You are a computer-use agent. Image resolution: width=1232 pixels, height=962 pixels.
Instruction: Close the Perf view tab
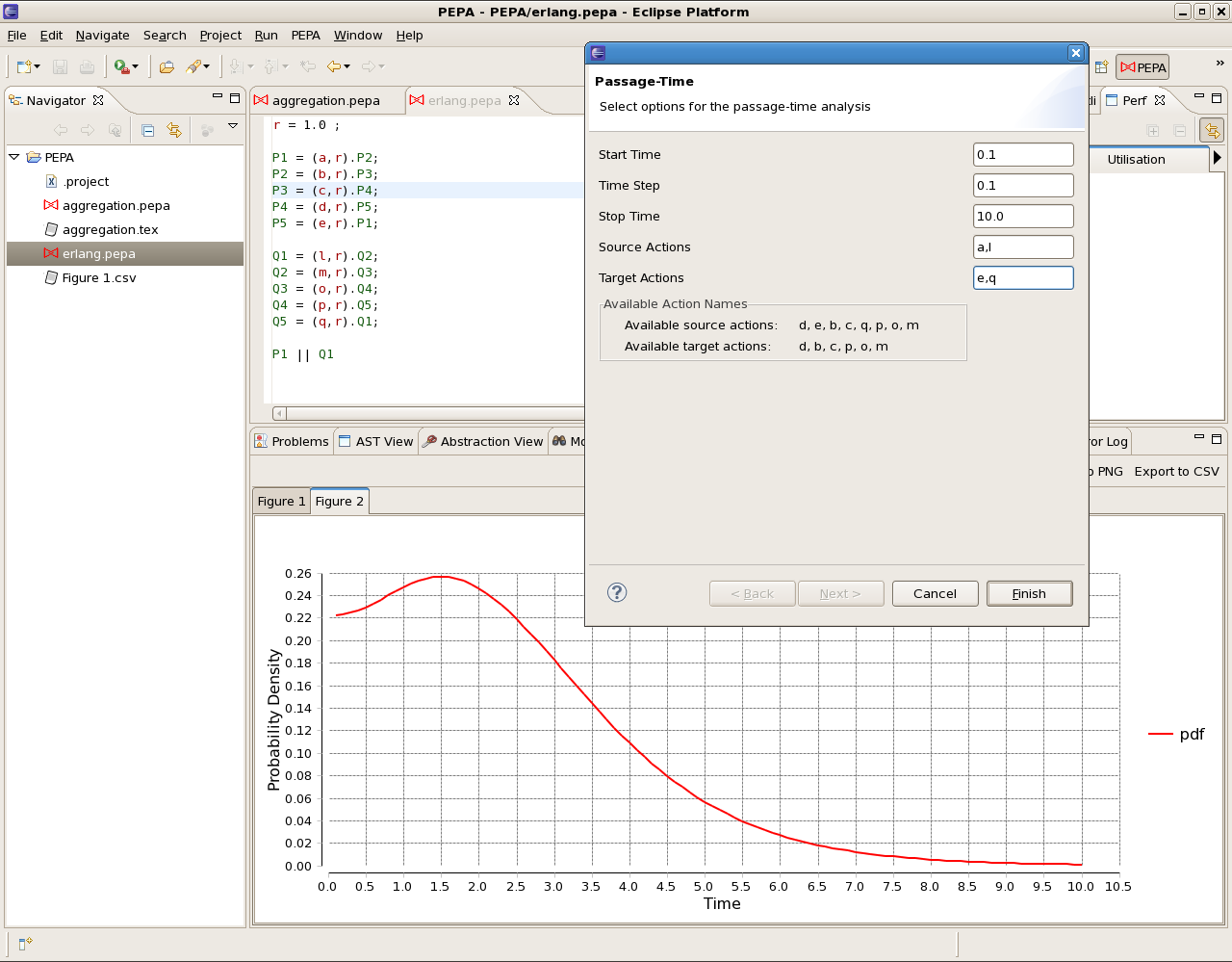[x=1160, y=100]
